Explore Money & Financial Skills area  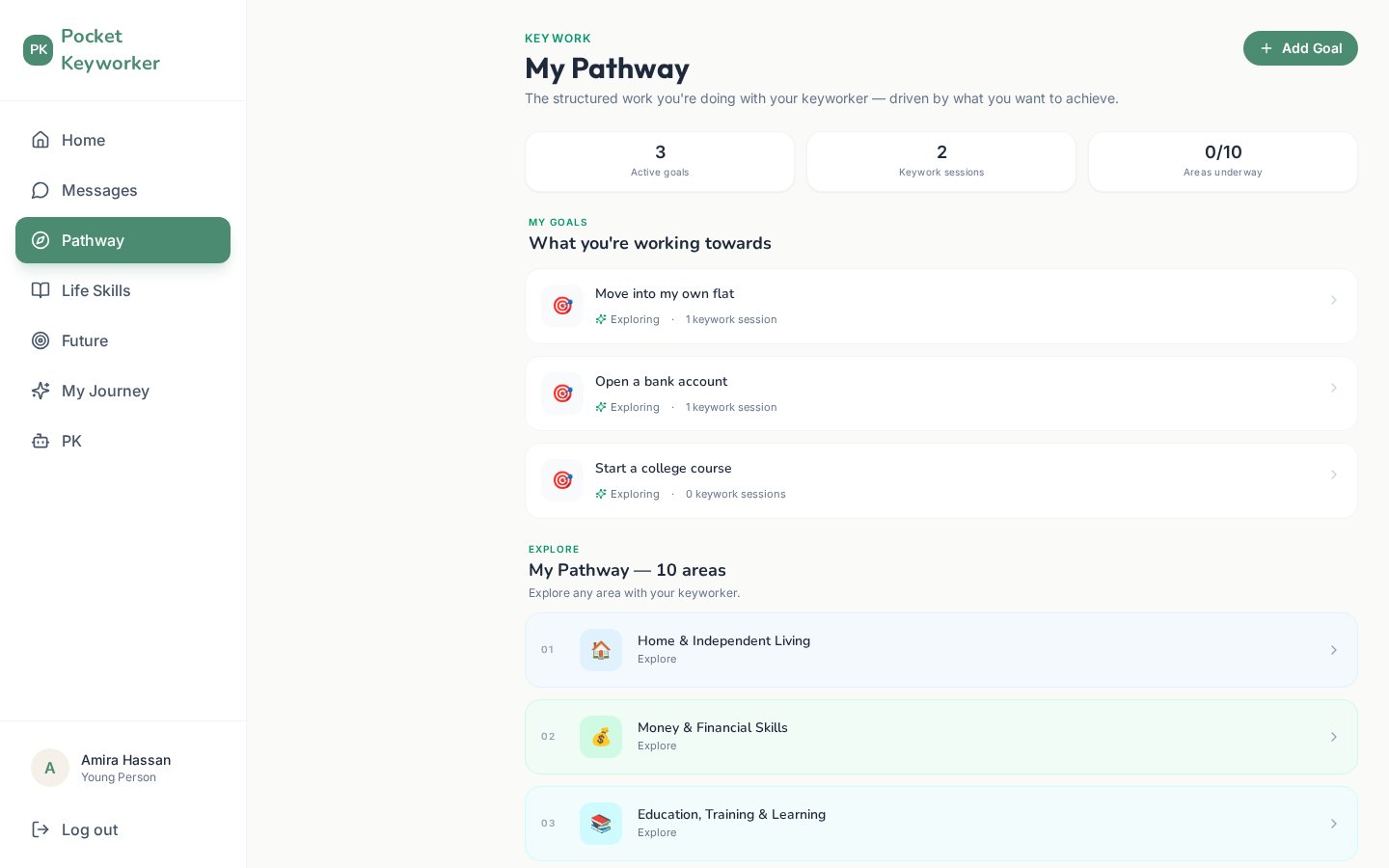(x=941, y=737)
